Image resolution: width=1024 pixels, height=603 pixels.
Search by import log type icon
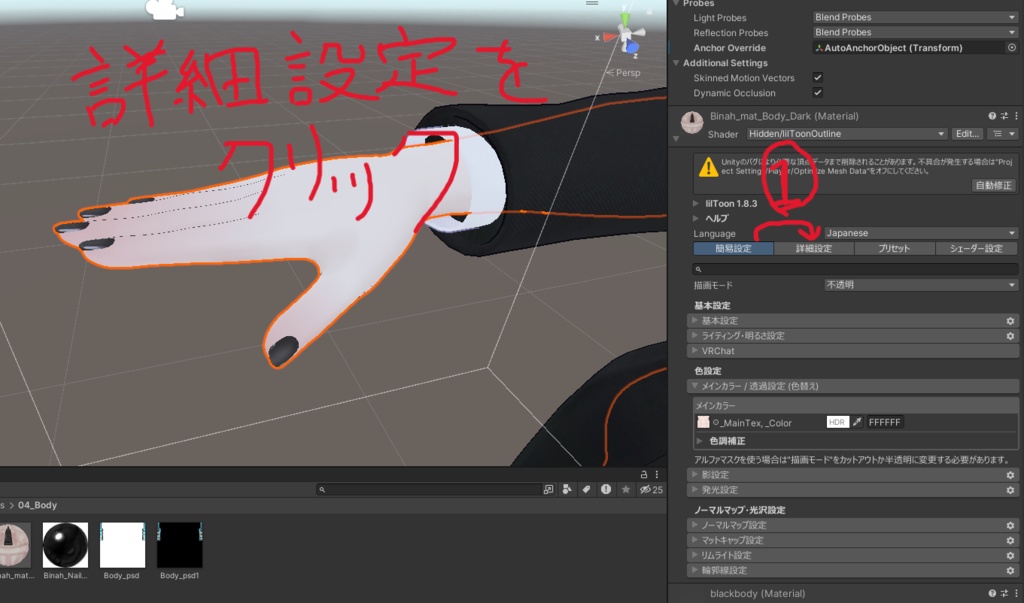(606, 489)
